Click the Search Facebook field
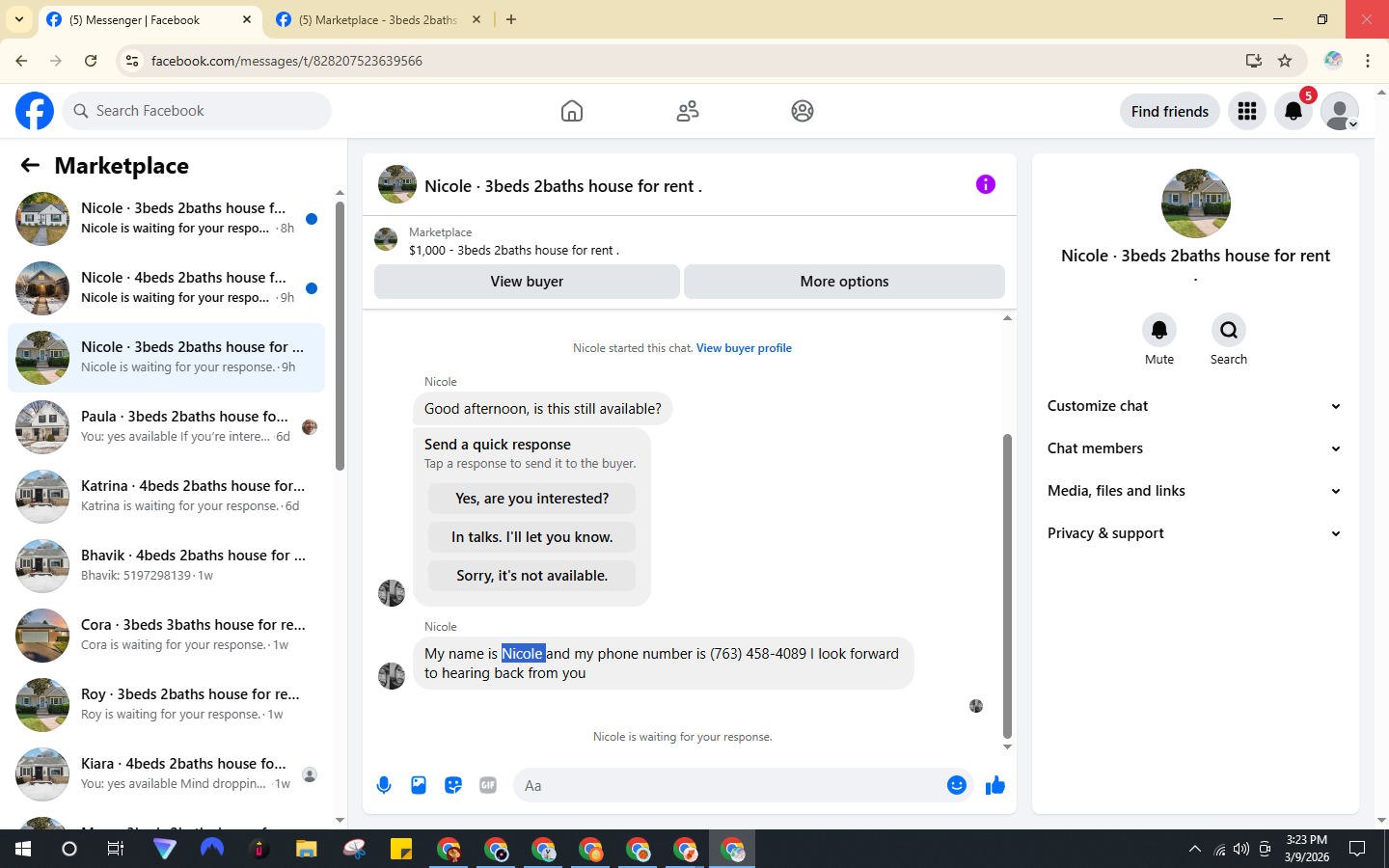The image size is (1389, 868). [x=197, y=111]
